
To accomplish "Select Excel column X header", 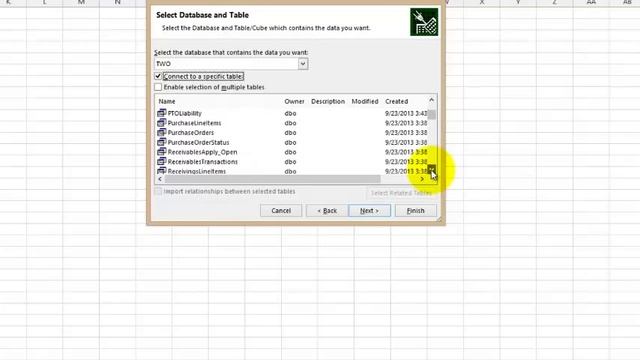I will pyautogui.click(x=482, y=2).
